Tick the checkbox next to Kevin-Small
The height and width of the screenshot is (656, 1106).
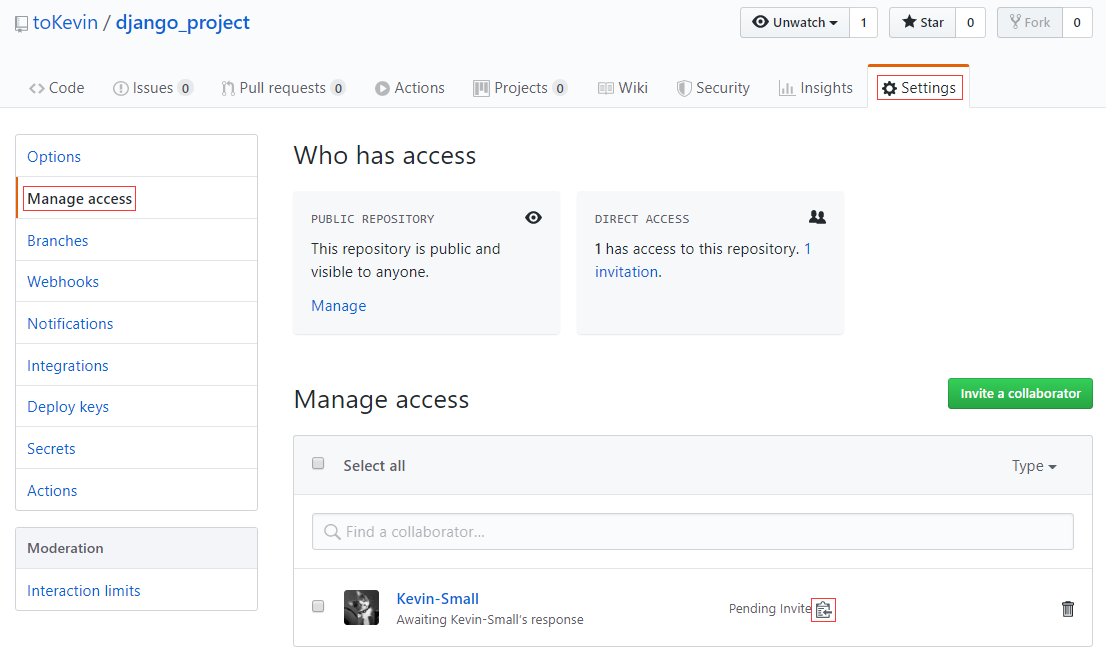tap(318, 607)
